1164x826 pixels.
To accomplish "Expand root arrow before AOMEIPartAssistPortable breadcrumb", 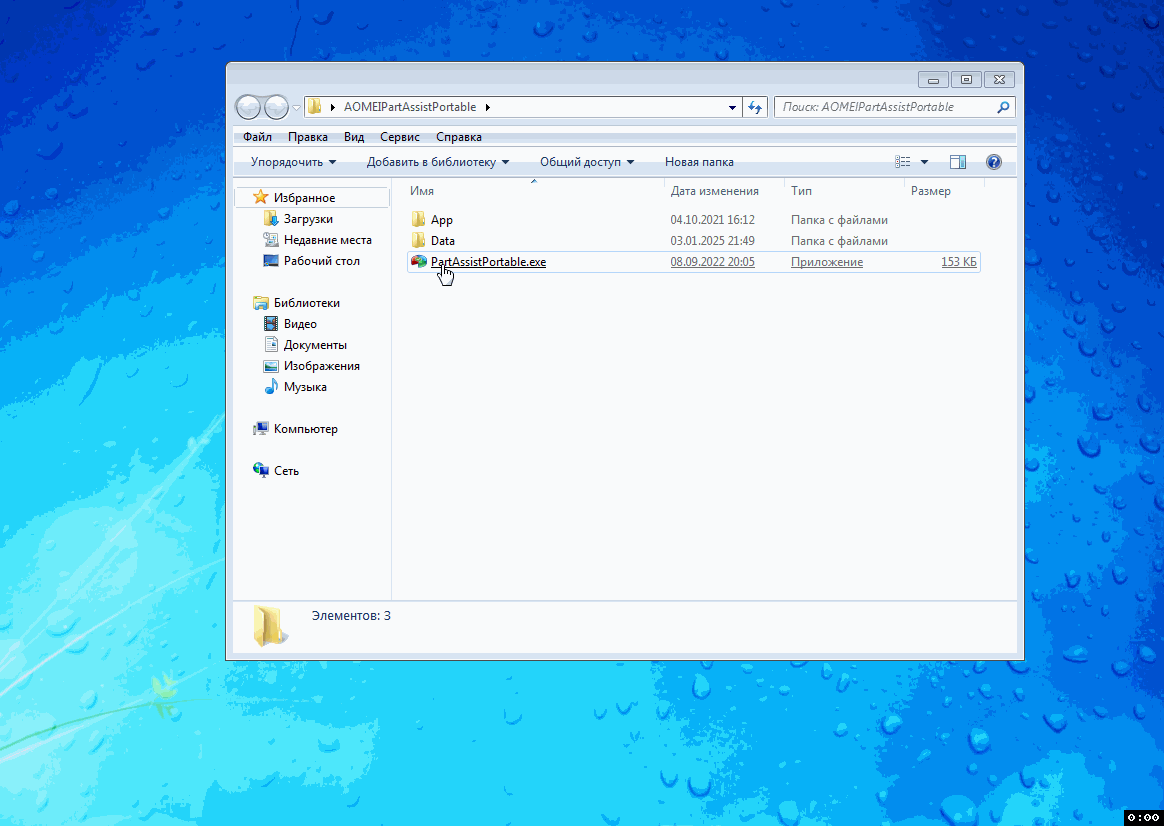I will [x=333, y=107].
